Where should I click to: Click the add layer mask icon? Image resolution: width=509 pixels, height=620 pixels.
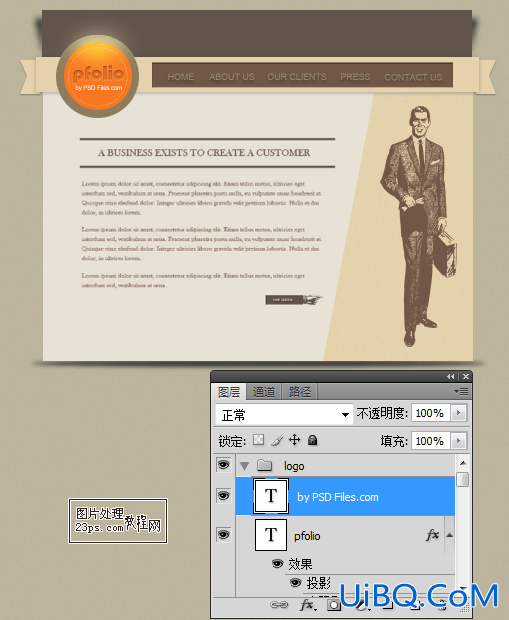(333, 605)
